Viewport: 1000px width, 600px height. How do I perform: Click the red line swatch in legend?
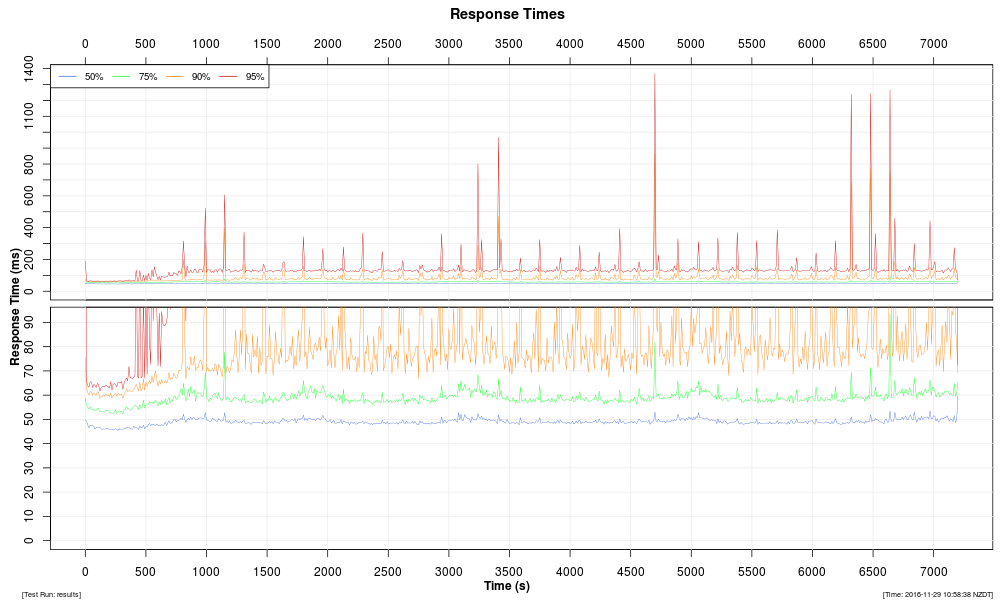click(x=229, y=77)
